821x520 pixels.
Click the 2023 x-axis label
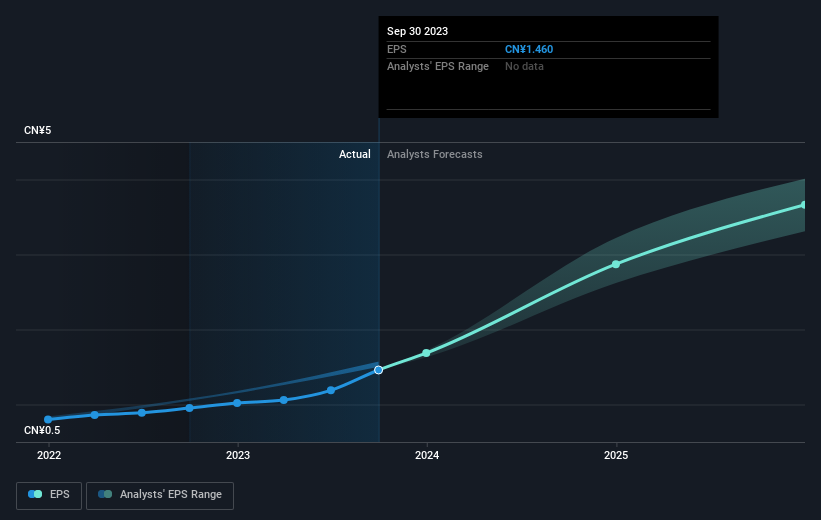pyautogui.click(x=238, y=456)
